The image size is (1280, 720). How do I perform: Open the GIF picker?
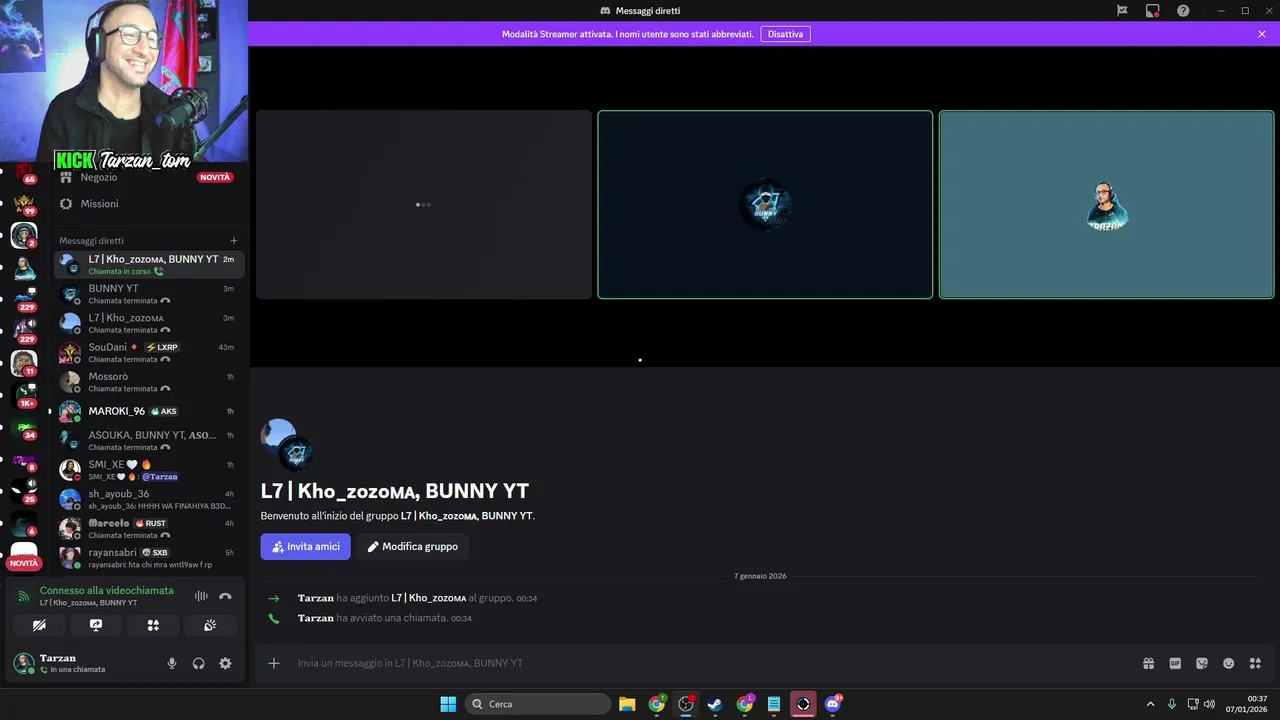coord(1175,663)
